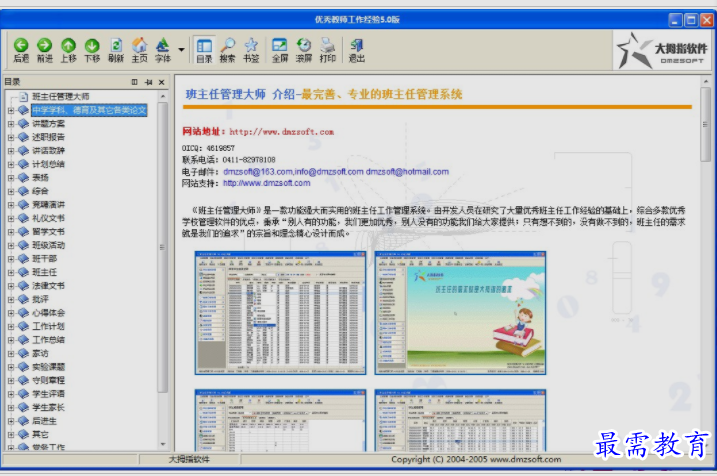
Task: Close the 目录 panel with its X
Action: [161, 82]
